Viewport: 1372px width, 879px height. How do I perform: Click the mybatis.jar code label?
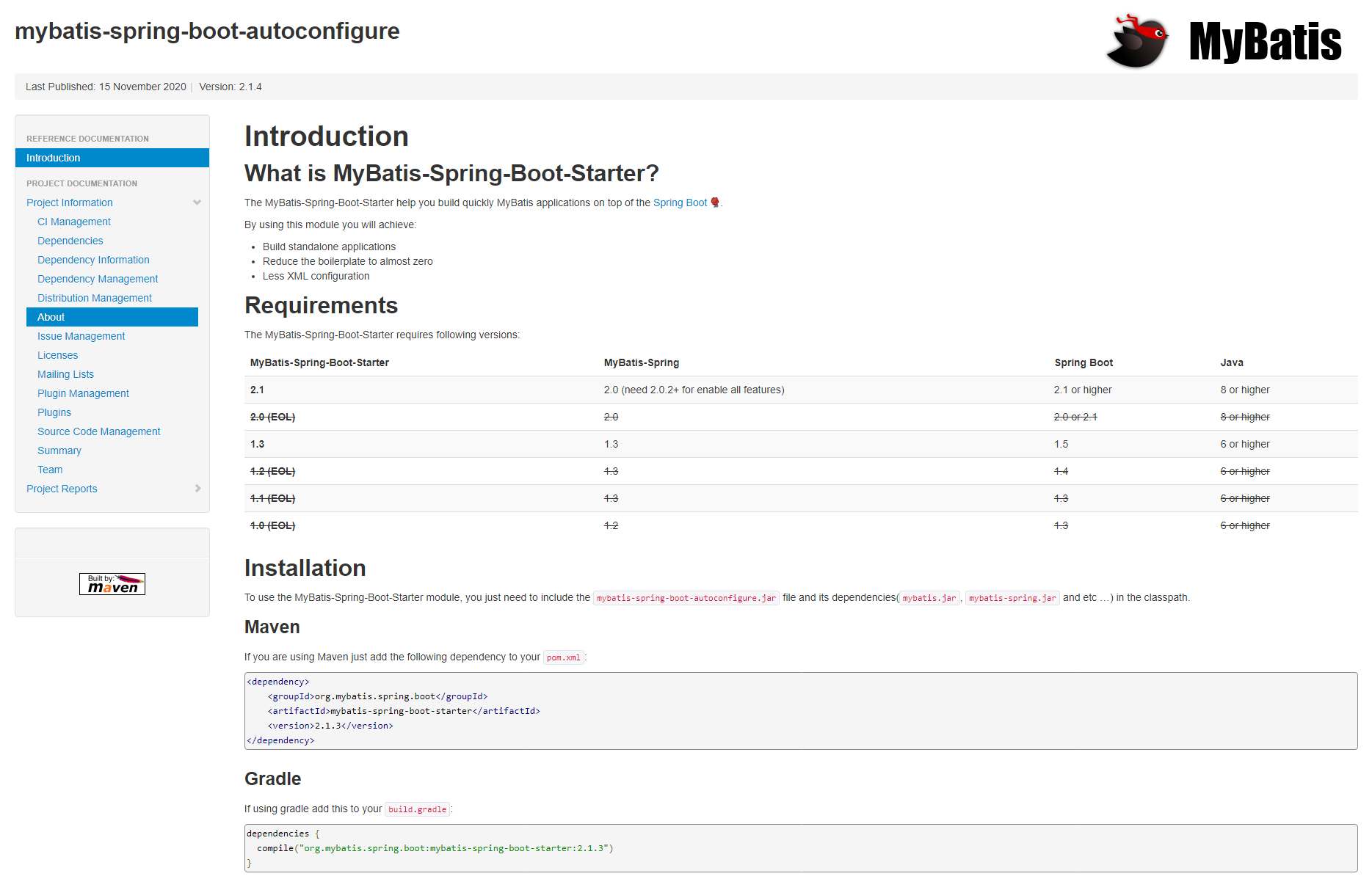click(929, 598)
